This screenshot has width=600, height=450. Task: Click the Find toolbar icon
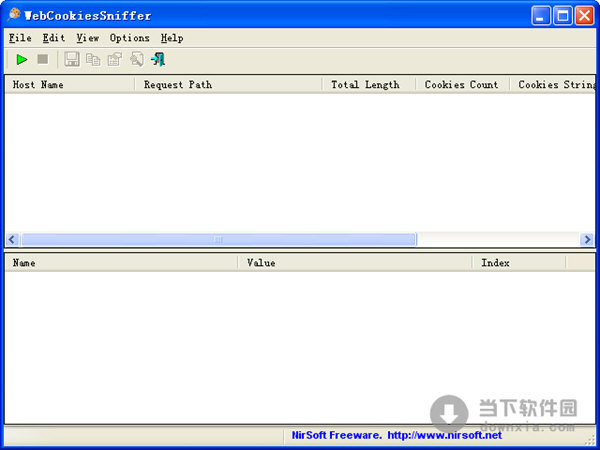point(136,60)
